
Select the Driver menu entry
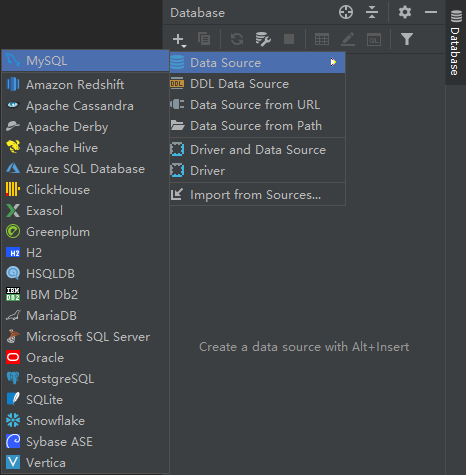coord(257,171)
